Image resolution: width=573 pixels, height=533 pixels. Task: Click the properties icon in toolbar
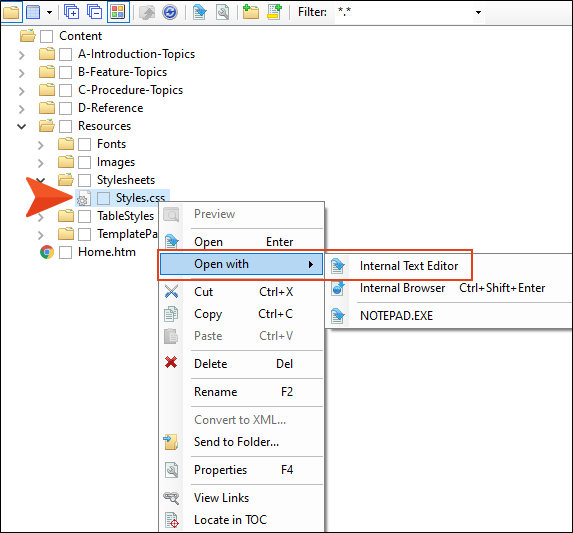tap(222, 12)
